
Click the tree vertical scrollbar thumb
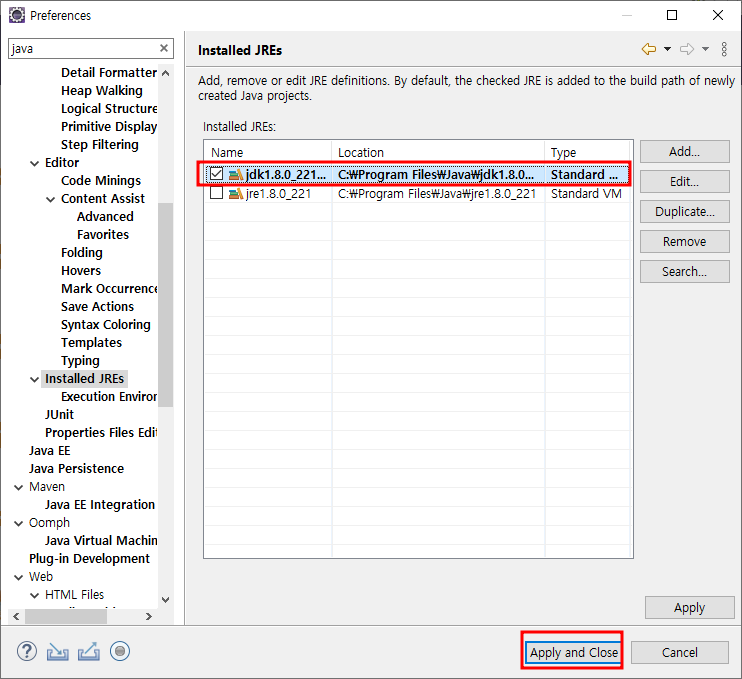(165, 305)
